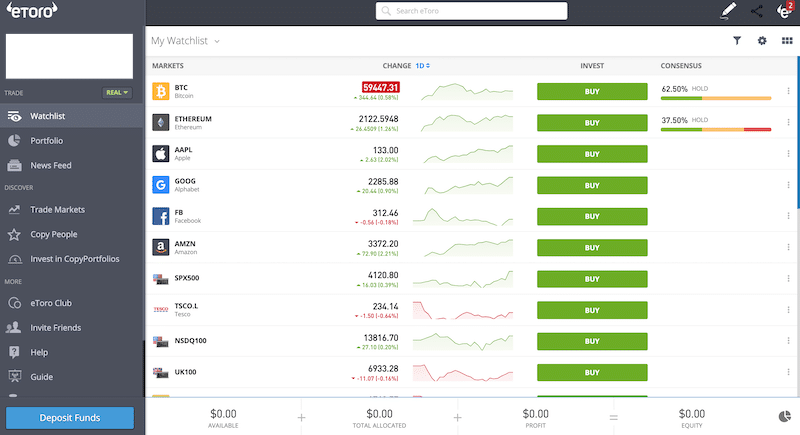The image size is (800, 435).
Task: Click the Deposit Funds button
Action: click(70, 418)
